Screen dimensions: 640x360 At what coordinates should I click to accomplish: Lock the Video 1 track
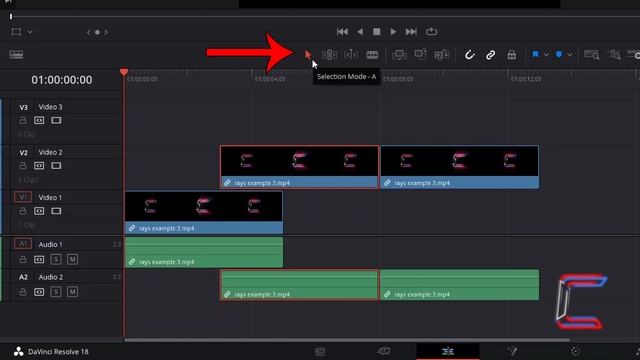[x=23, y=211]
